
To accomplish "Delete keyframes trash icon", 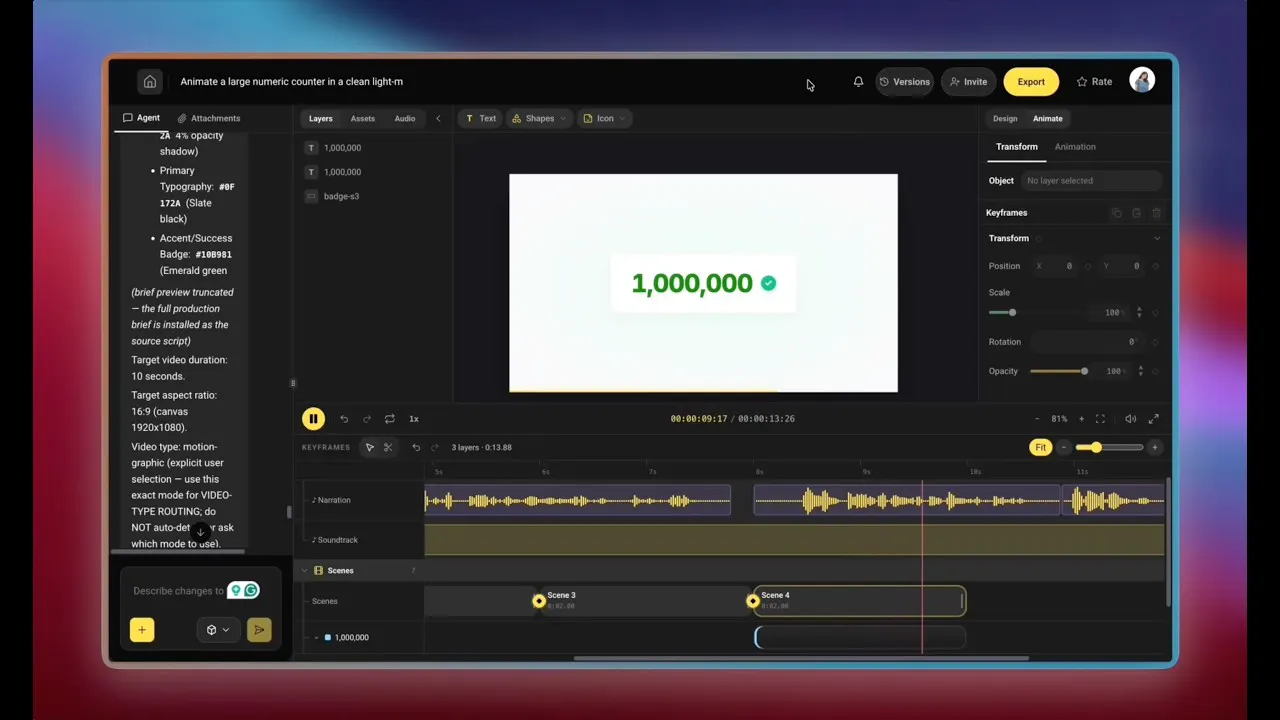I will tap(1156, 213).
